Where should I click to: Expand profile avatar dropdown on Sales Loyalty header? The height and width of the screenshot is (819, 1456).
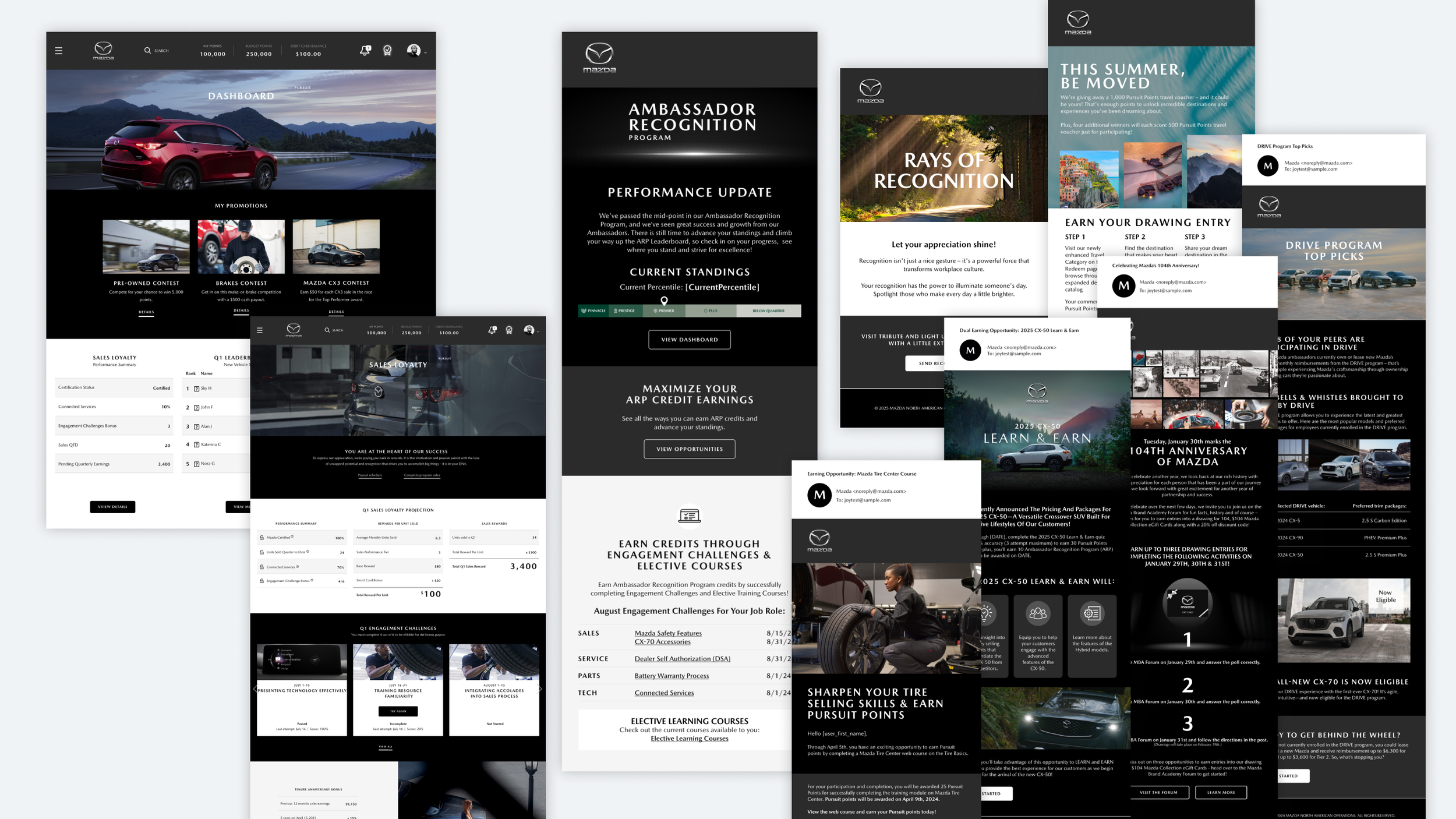pos(531,330)
